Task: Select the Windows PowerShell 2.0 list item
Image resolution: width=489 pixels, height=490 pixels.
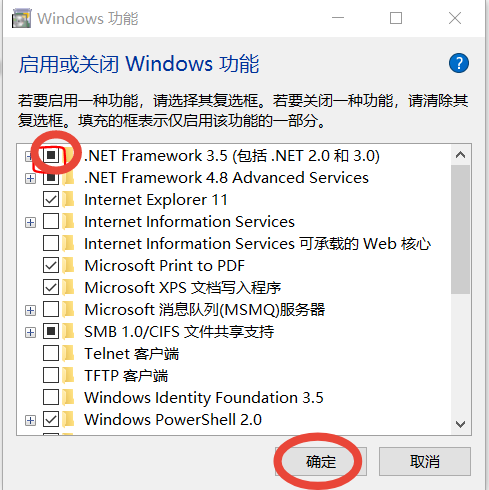Action: click(173, 420)
